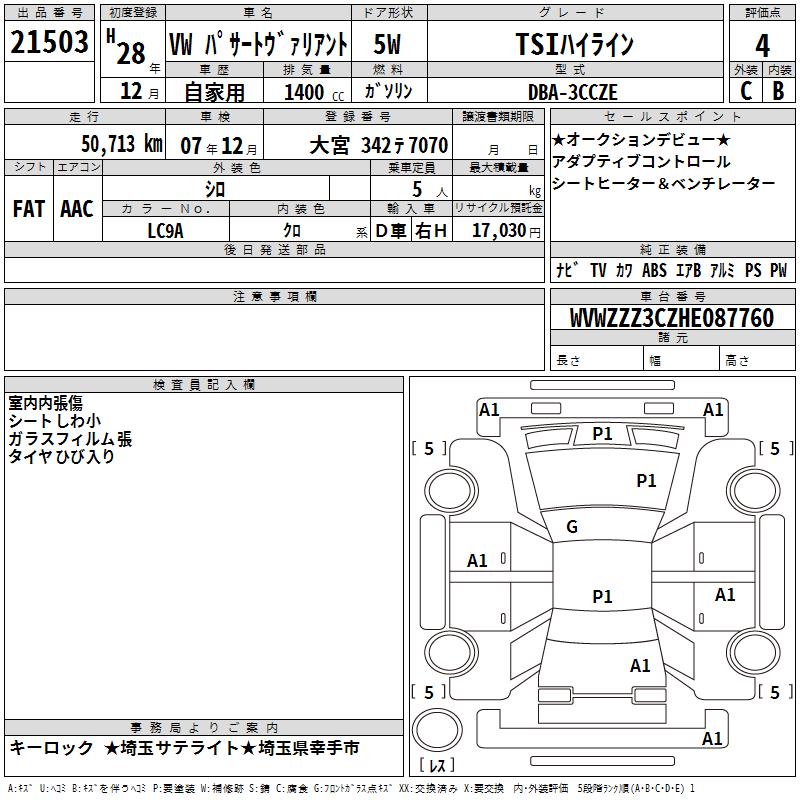Click the displacement value 1400 cc
The width and height of the screenshot is (800, 800).
coord(314,92)
